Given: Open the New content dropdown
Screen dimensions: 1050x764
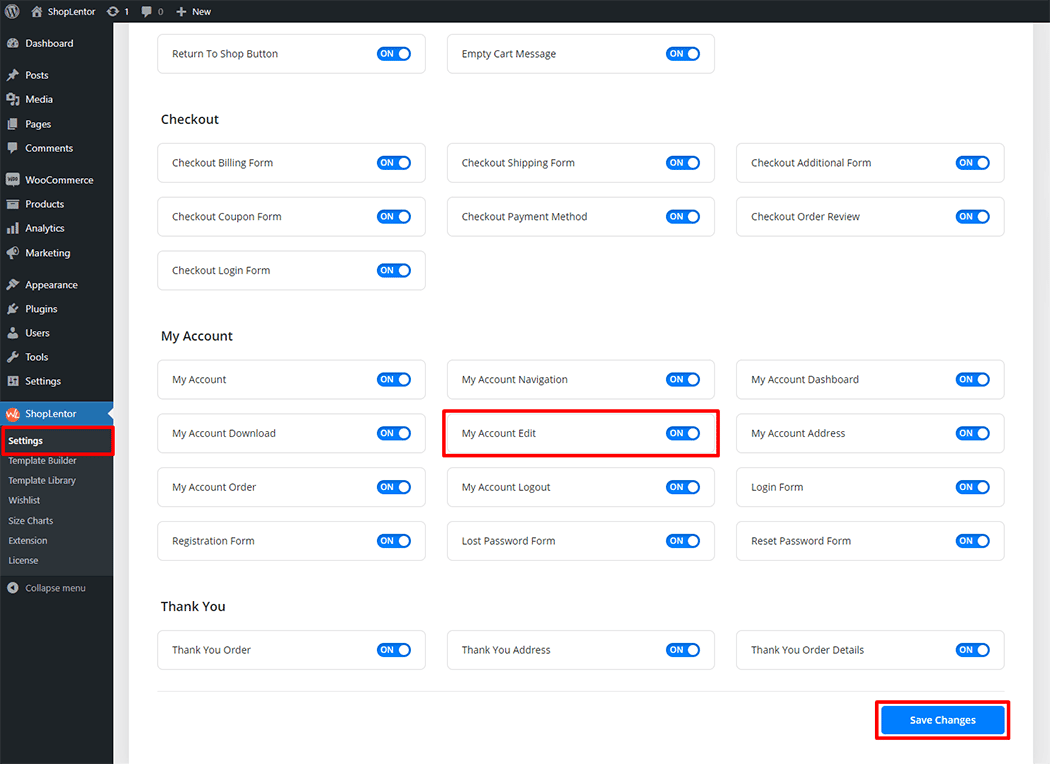Looking at the screenshot, I should tap(193, 11).
